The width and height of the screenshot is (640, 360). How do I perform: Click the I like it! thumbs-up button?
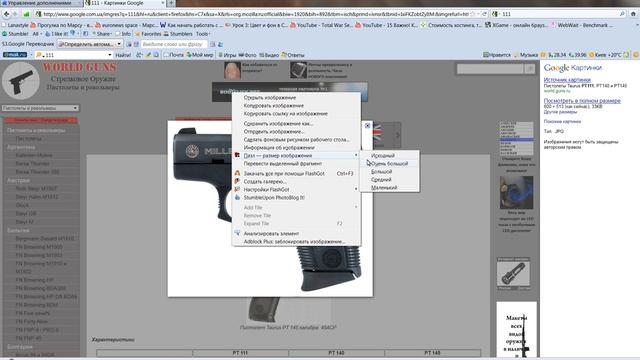tap(56, 34)
